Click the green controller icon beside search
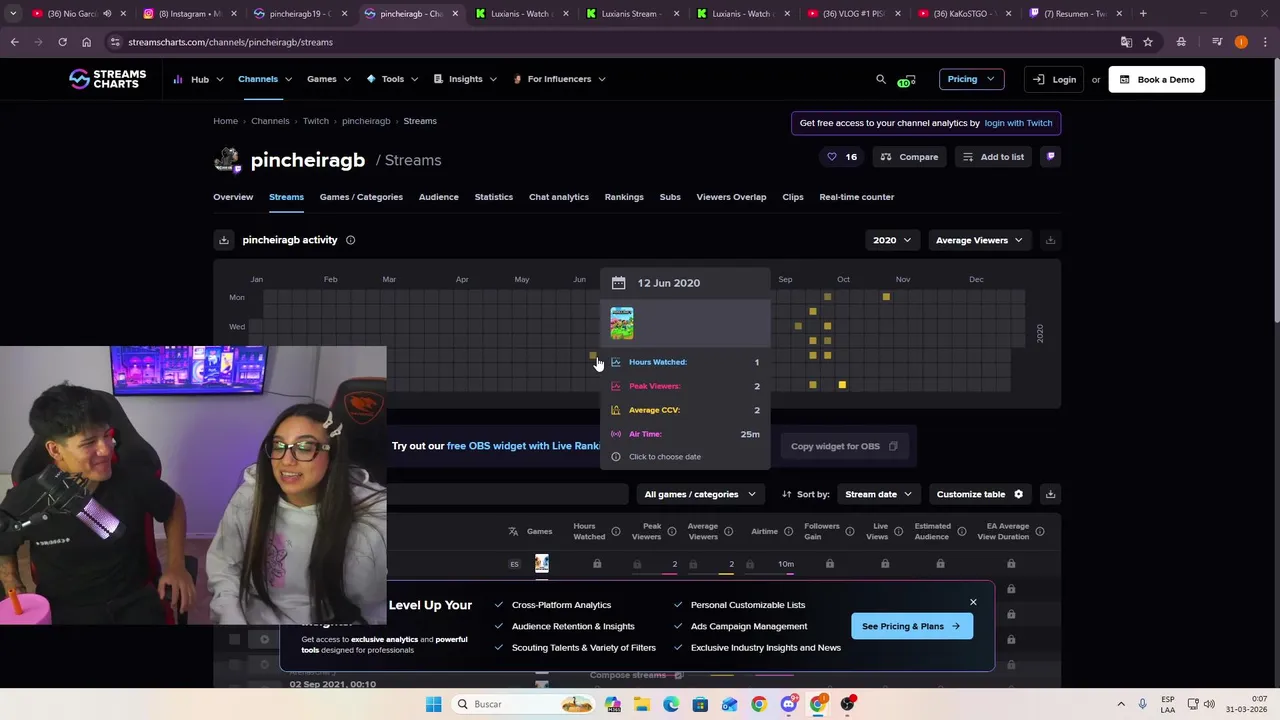The width and height of the screenshot is (1280, 720). click(x=906, y=80)
